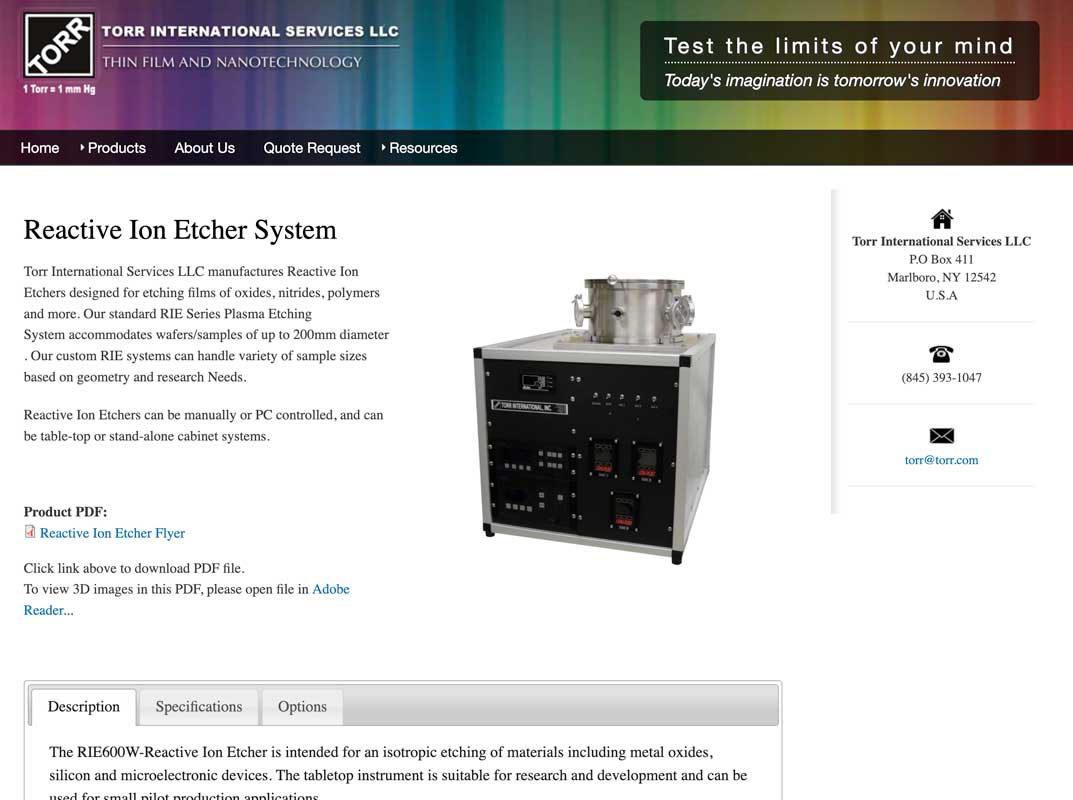Image resolution: width=1073 pixels, height=800 pixels.
Task: Click the telephone icon in the sidebar
Action: [x=941, y=353]
